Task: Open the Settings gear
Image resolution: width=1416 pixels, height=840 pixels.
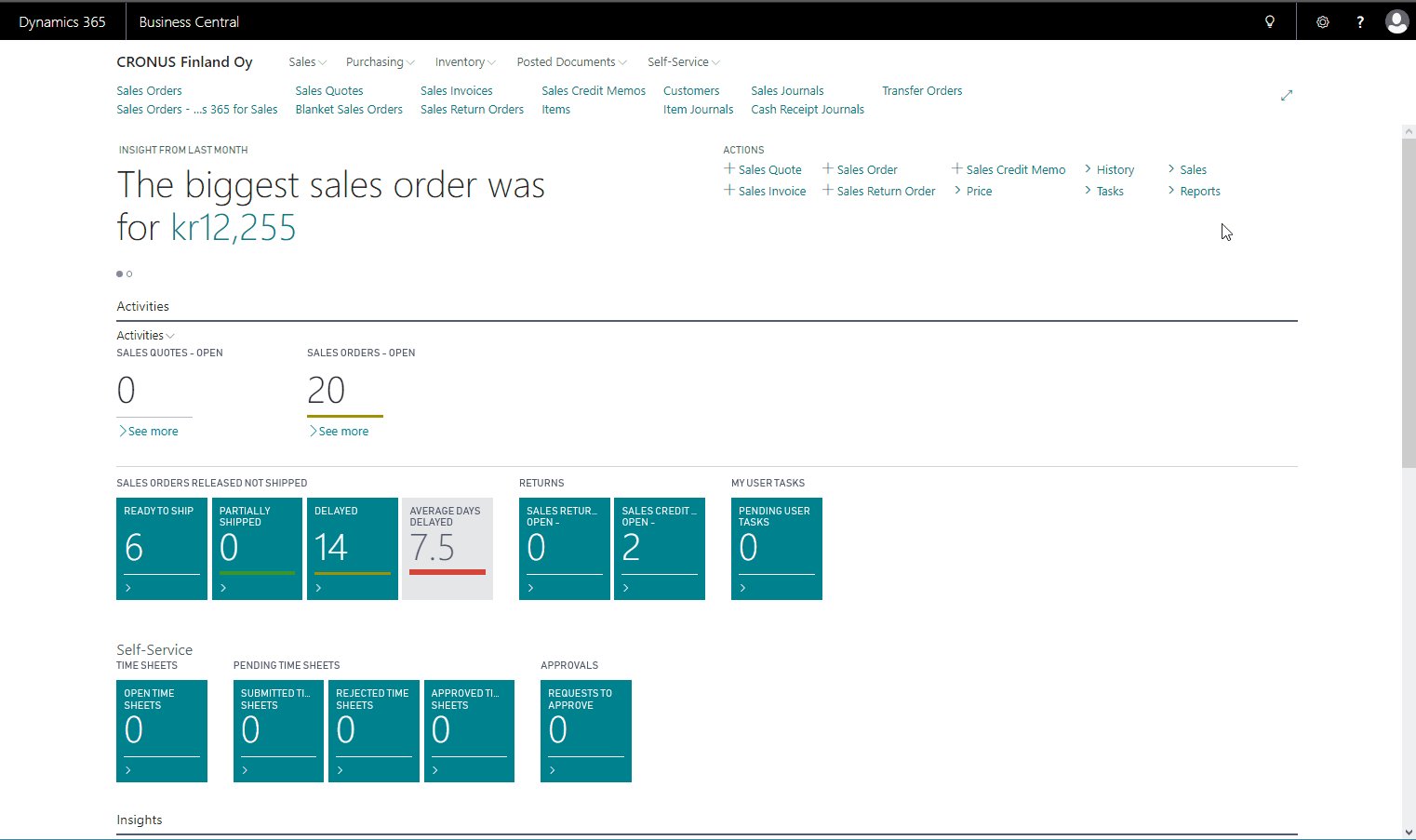Action: 1322,20
